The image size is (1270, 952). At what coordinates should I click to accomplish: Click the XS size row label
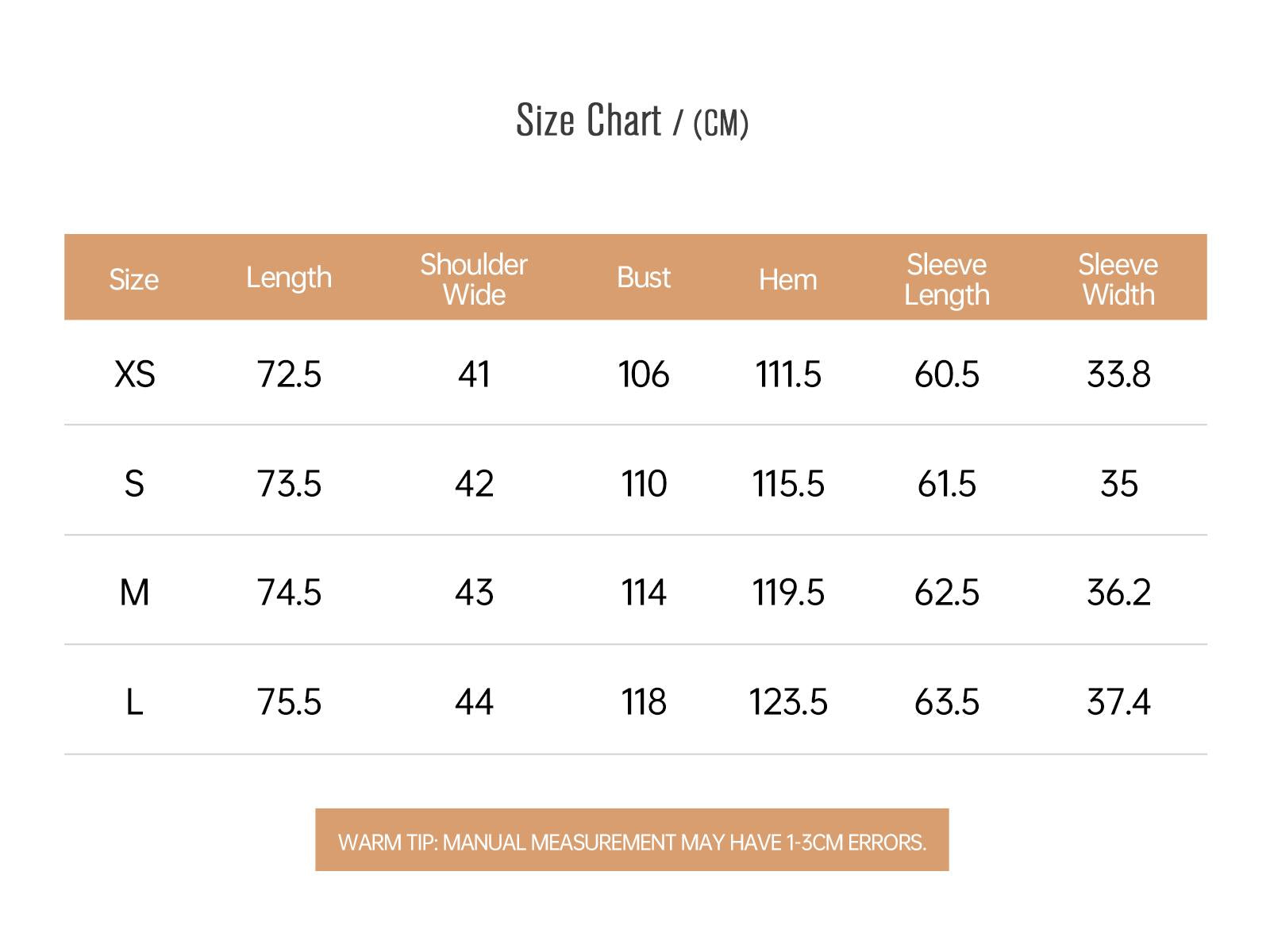tap(134, 374)
